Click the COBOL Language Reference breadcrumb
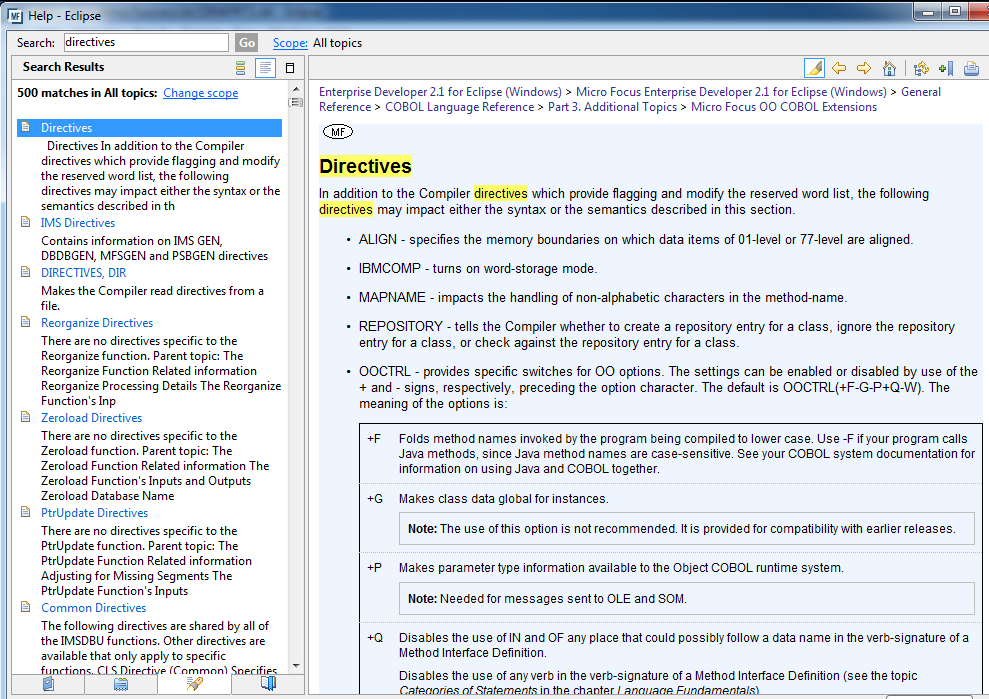The width and height of the screenshot is (989, 699). (460, 107)
